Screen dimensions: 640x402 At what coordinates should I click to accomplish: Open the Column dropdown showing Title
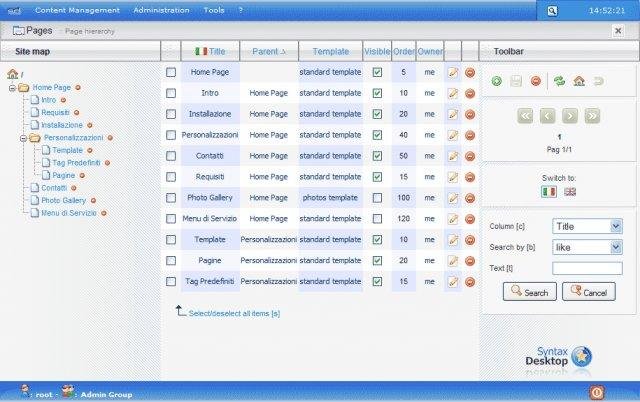click(587, 226)
